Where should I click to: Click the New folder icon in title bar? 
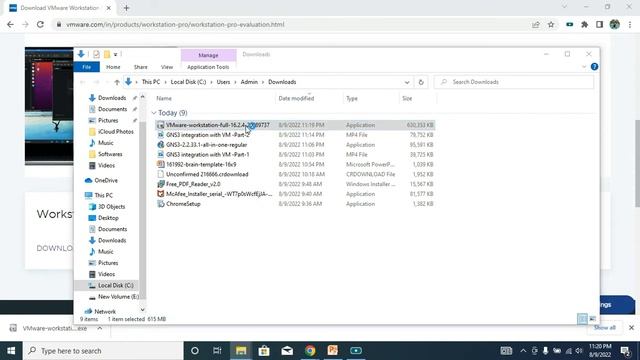click(107, 54)
